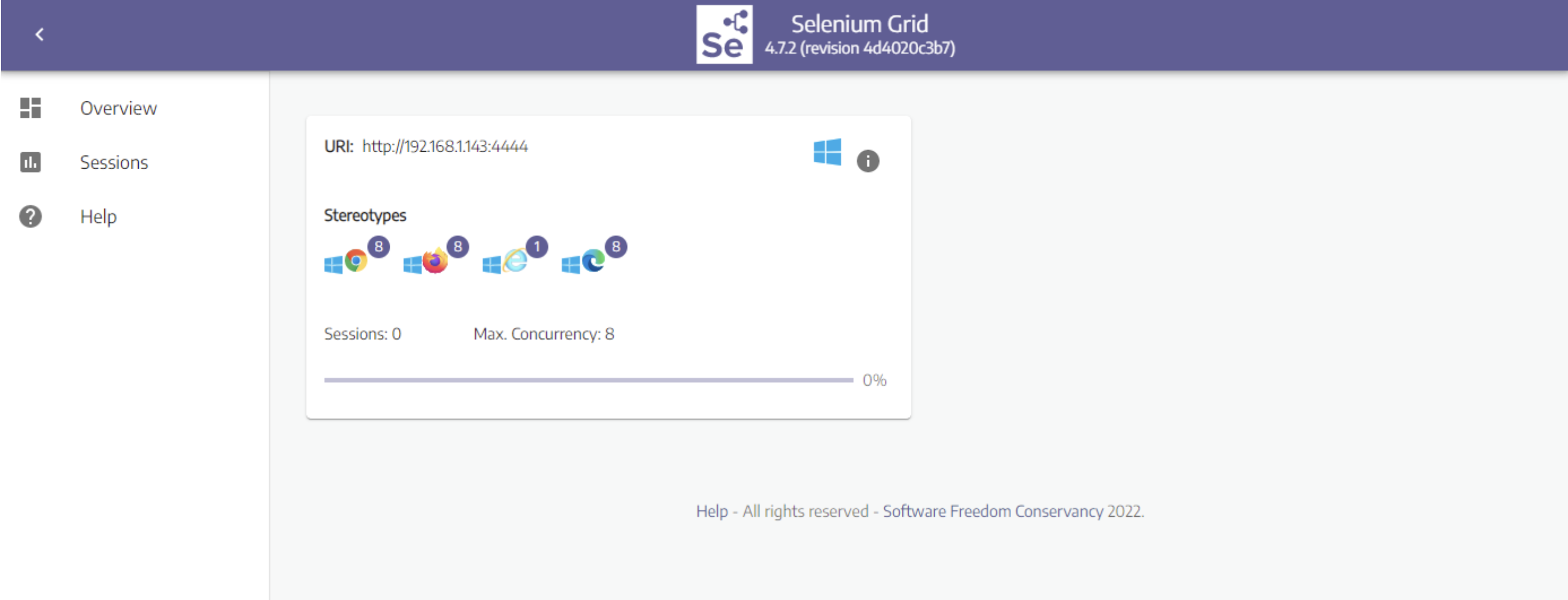Open the node info icon

click(867, 161)
